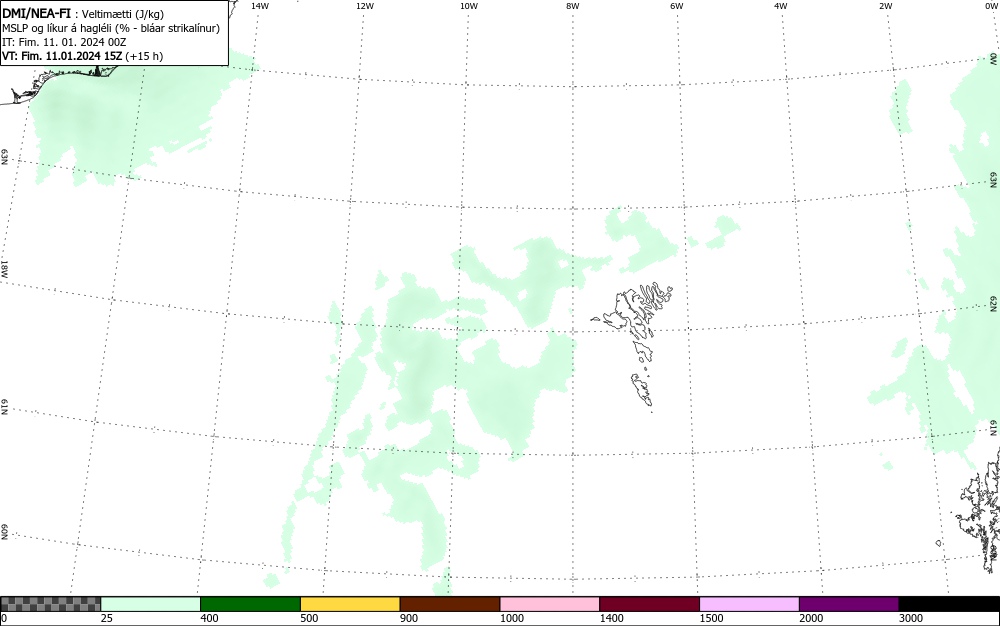
Task: Click the 62N latitude label on right edge
Action: tap(994, 303)
